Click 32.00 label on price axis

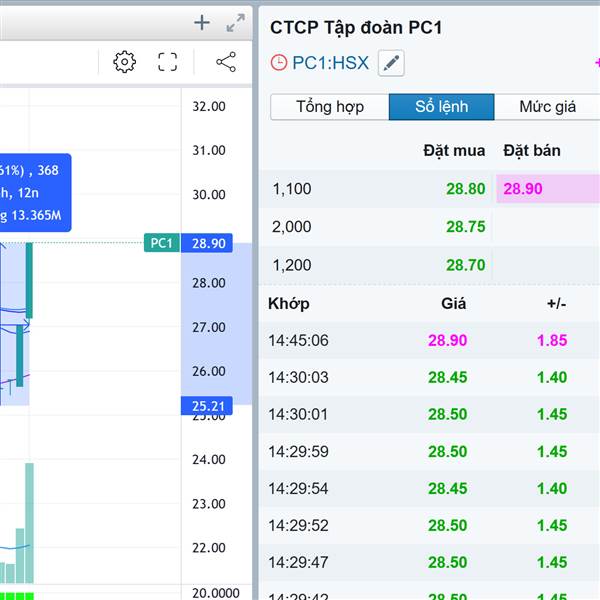[x=209, y=106]
